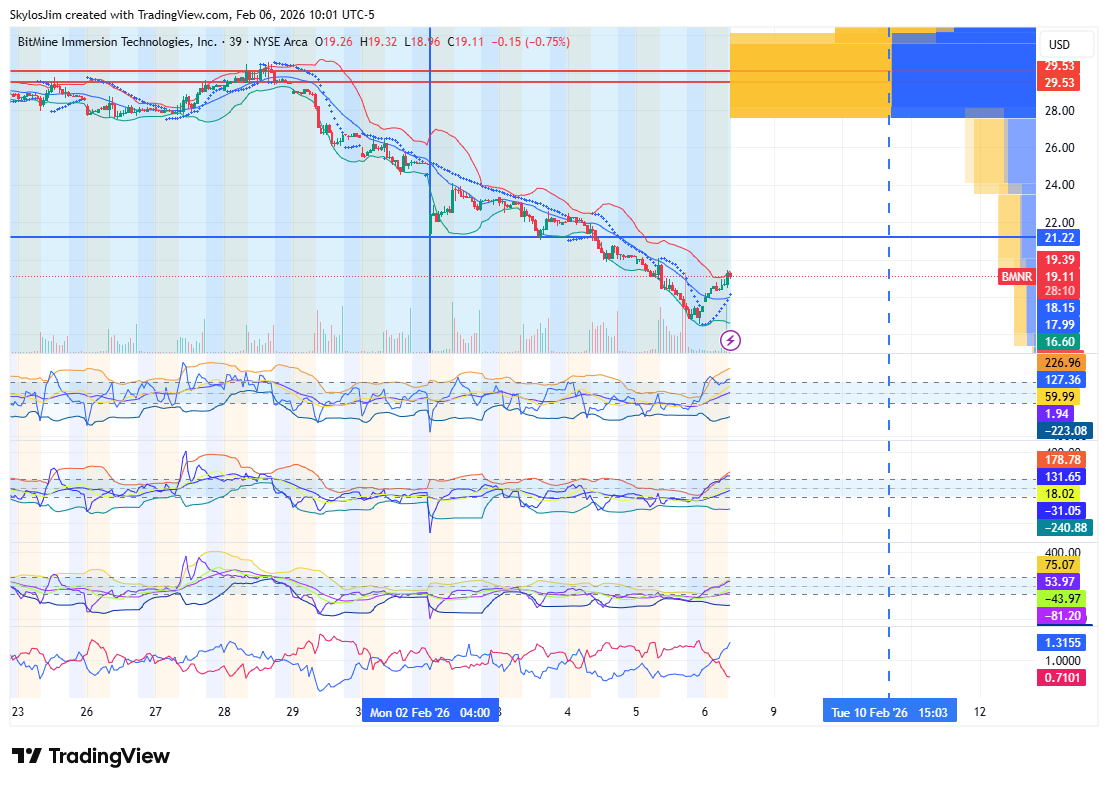Click the blue 1.3155 ratio label
1108x786 pixels.
click(x=1062, y=643)
